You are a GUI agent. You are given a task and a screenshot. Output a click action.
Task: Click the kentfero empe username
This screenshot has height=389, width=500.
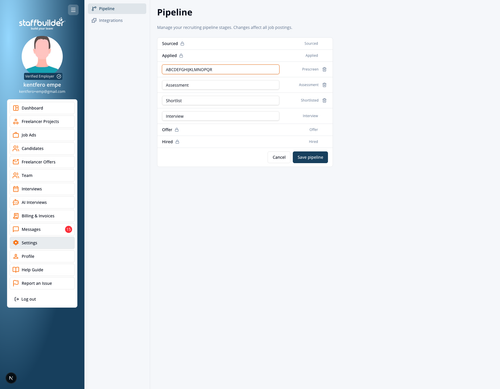42,85
